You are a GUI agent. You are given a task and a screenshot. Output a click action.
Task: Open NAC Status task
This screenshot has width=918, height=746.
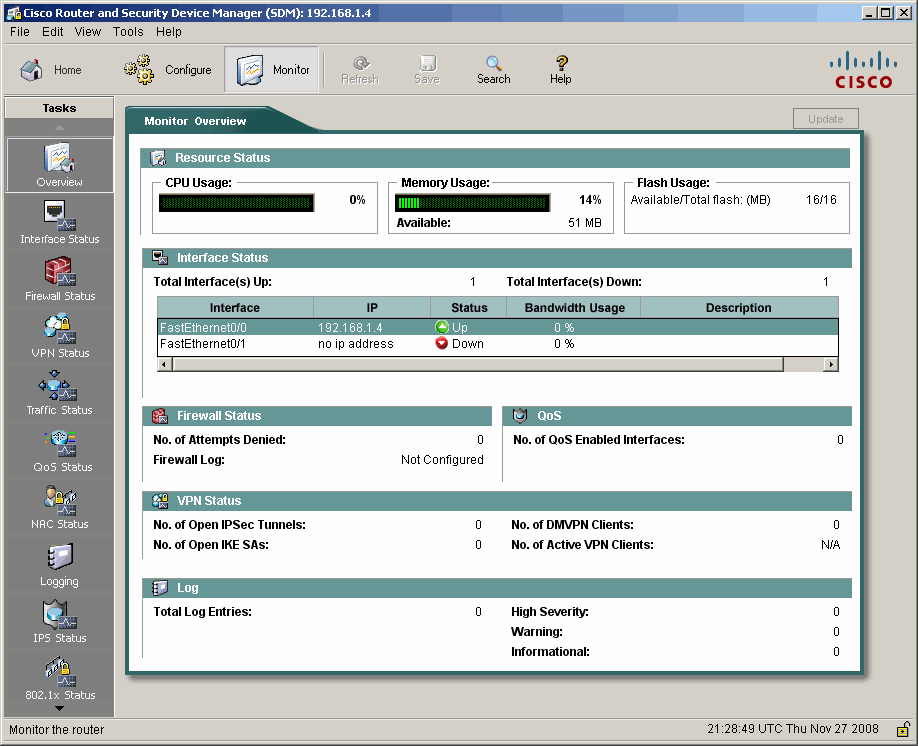point(59,508)
